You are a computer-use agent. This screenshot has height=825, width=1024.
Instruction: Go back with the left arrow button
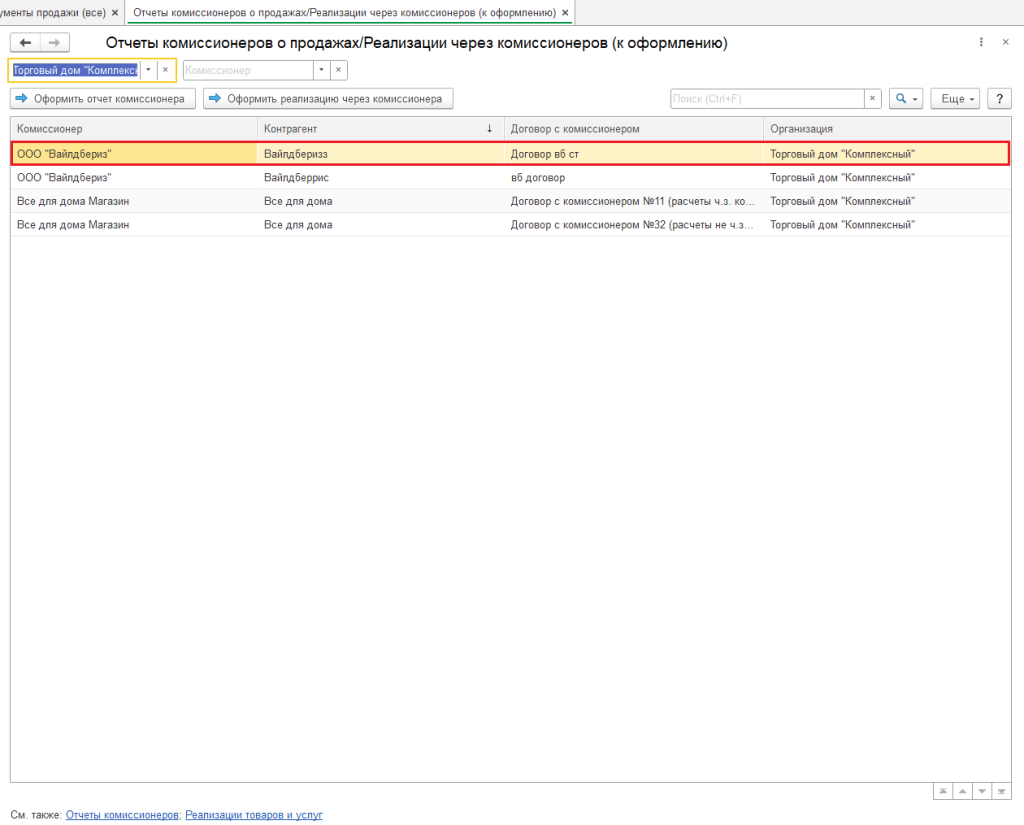tap(25, 42)
